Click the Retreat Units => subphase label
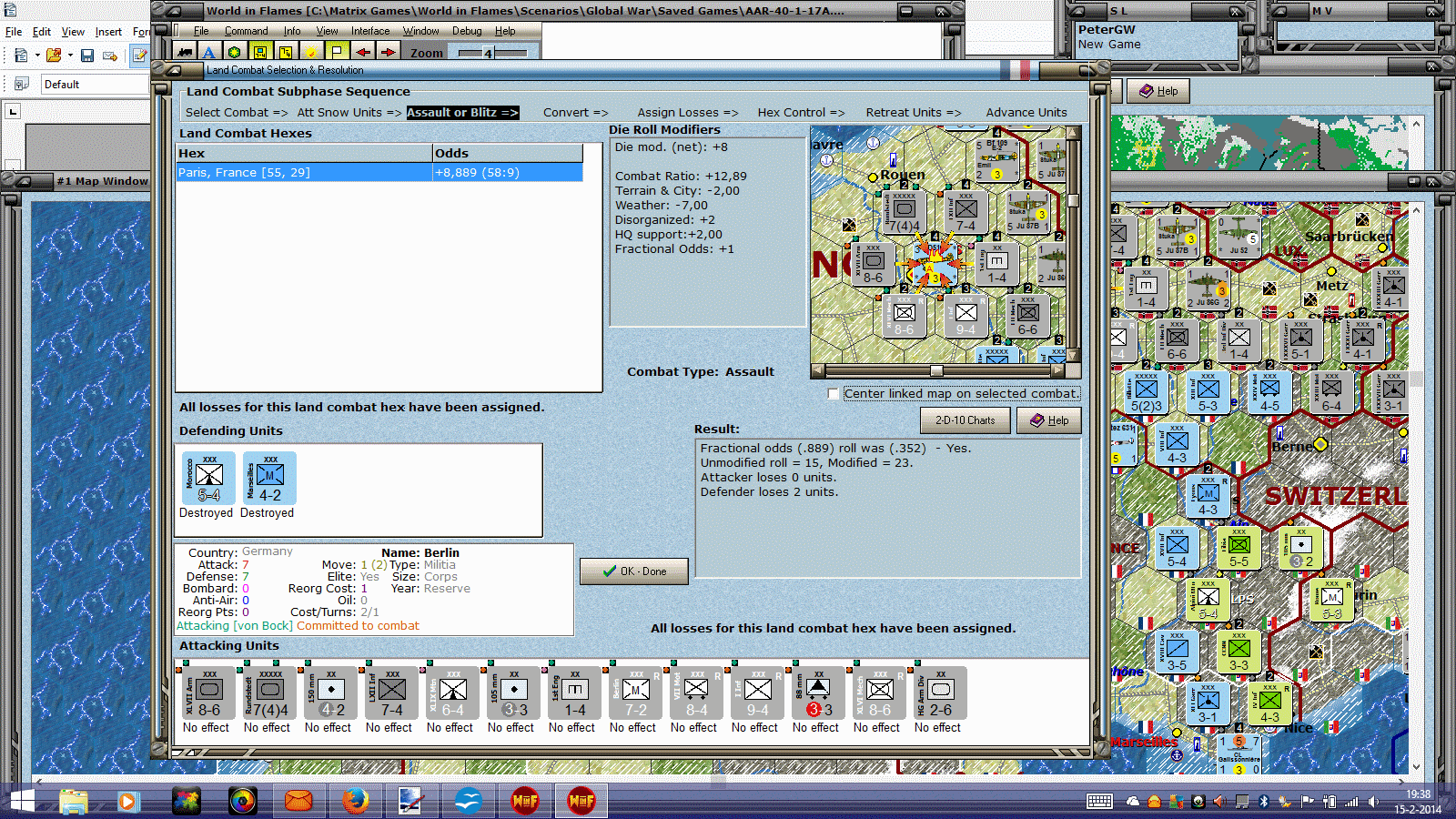 [x=913, y=113]
